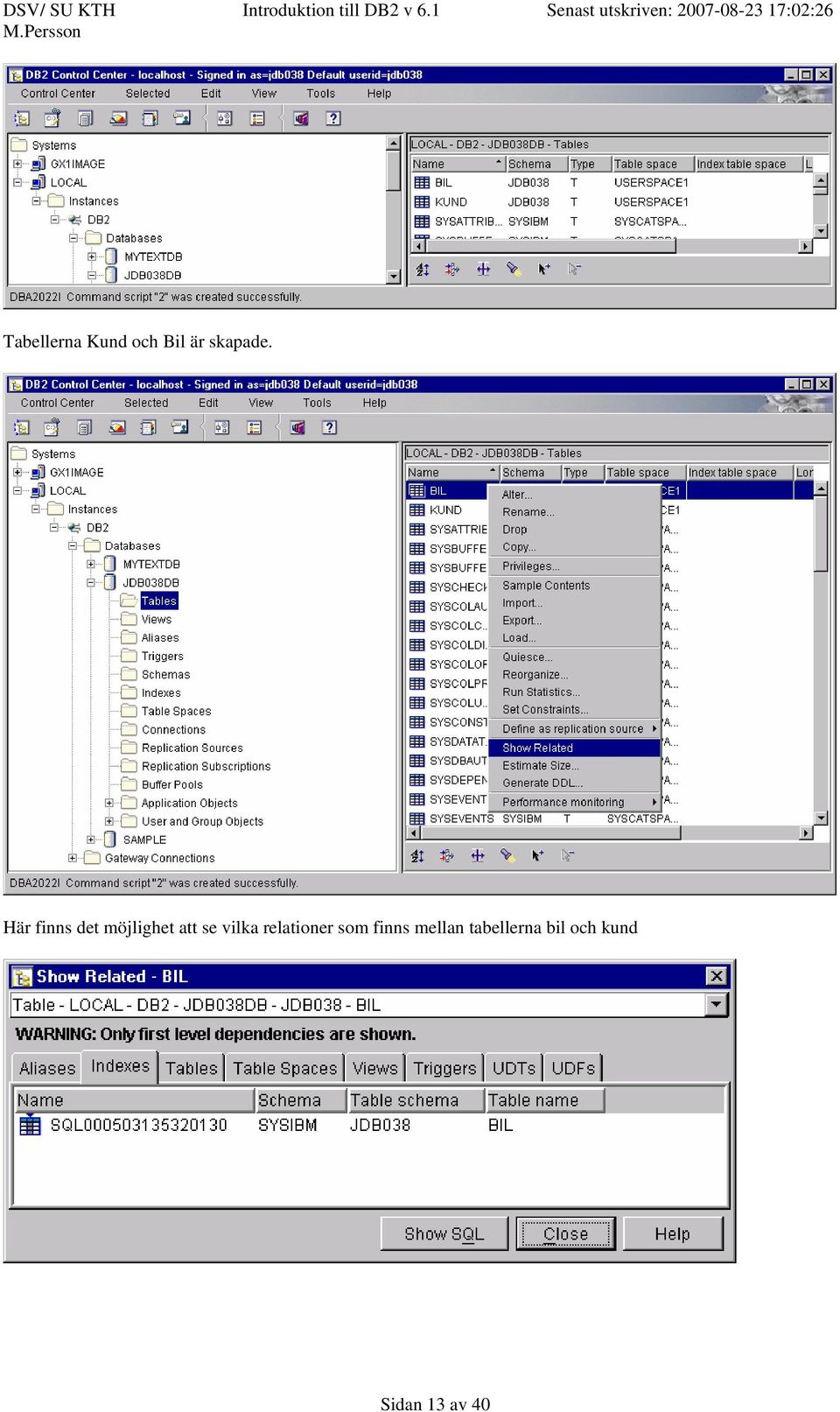Click the Close button in Show Related
Image resolution: width=840 pixels, height=1412 pixels.
[565, 1233]
